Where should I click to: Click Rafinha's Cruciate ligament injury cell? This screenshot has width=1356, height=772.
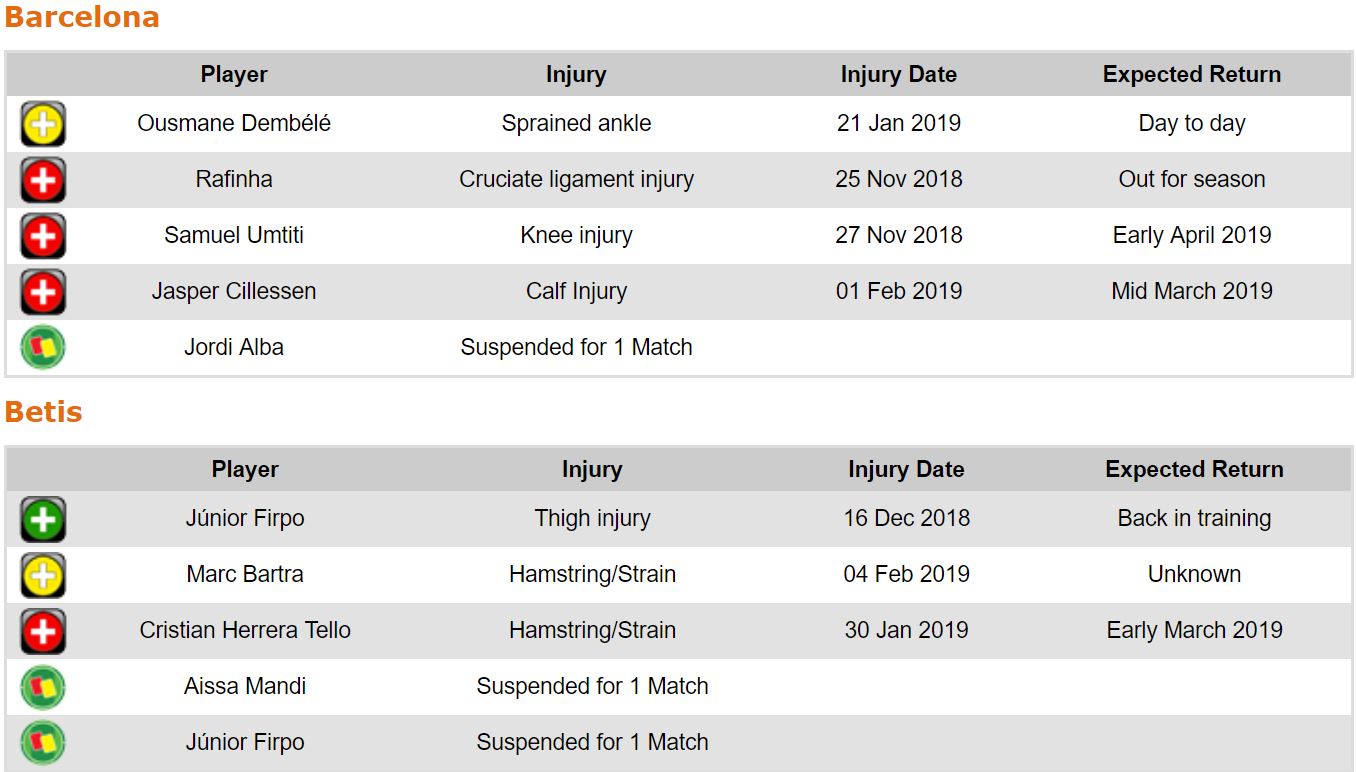tap(576, 180)
